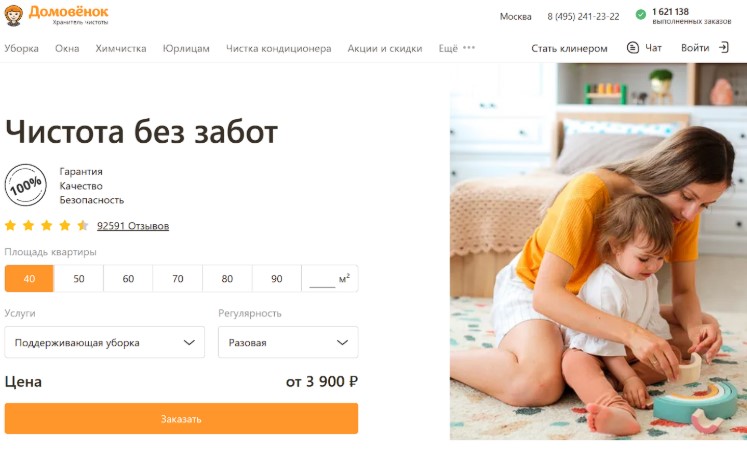
Task: Open the 92591 Отзывов link
Action: pos(133,226)
